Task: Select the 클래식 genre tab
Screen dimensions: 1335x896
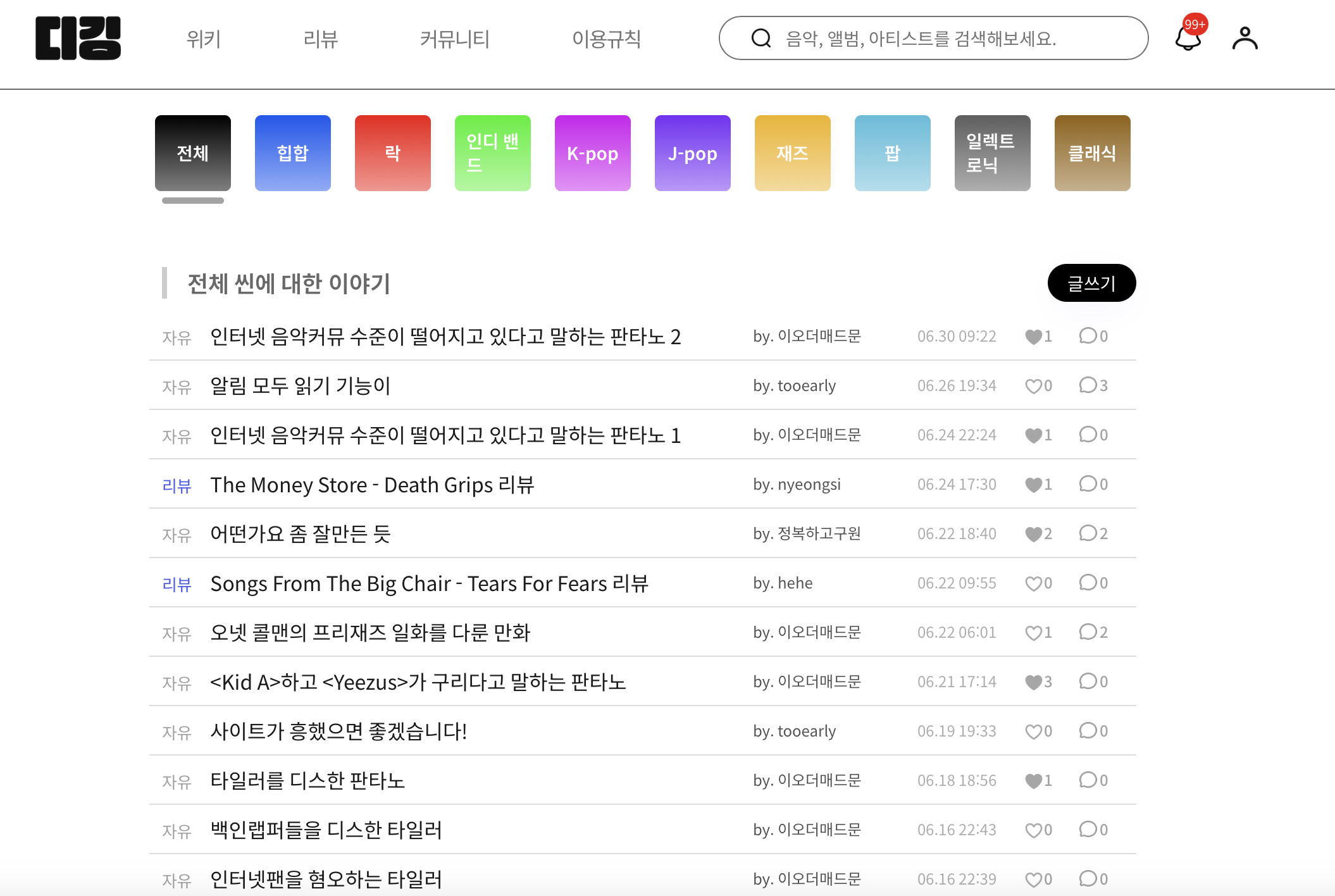Action: point(1093,153)
